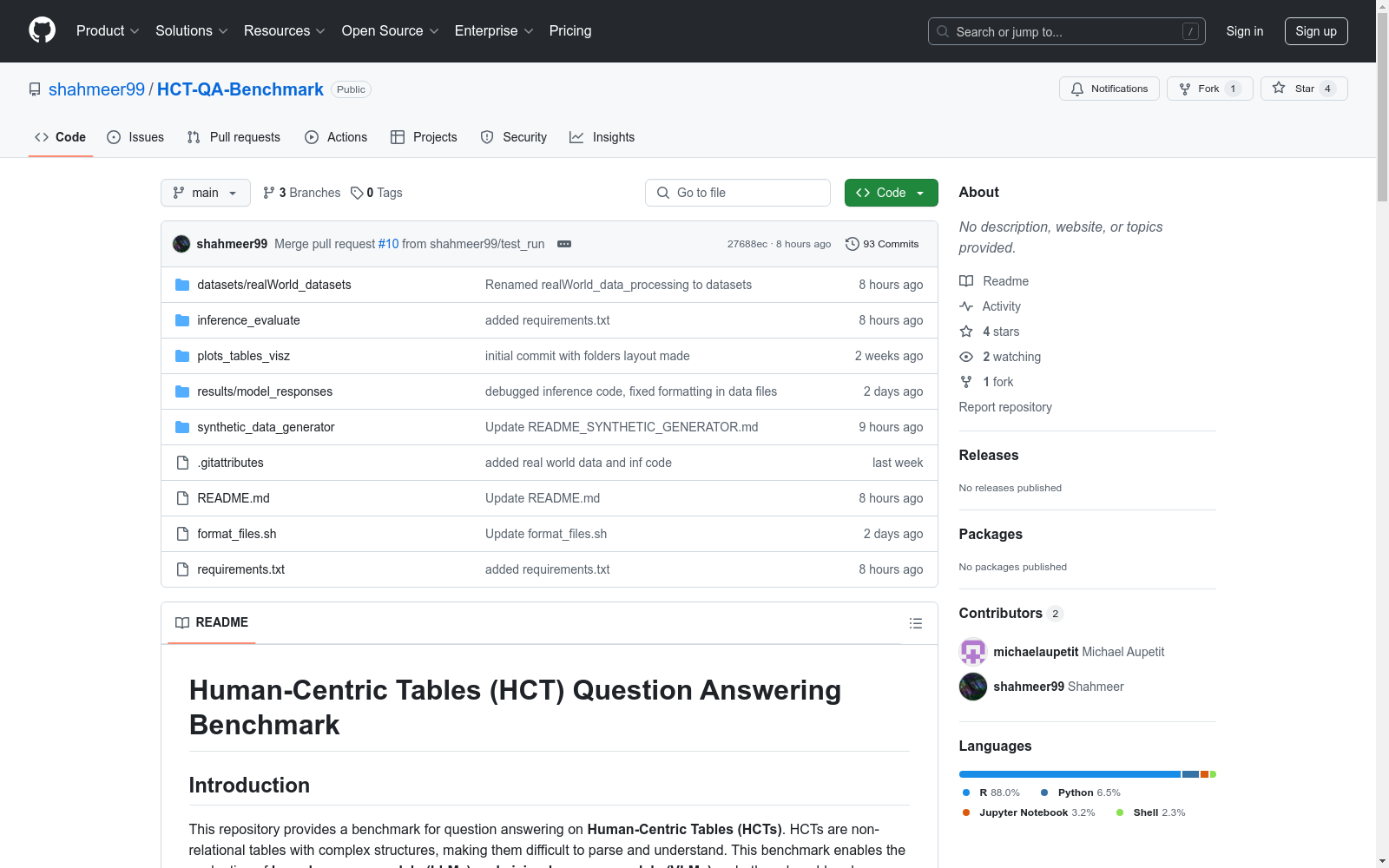
Task: Click folder icon for inference_evaluate
Action: (x=182, y=320)
